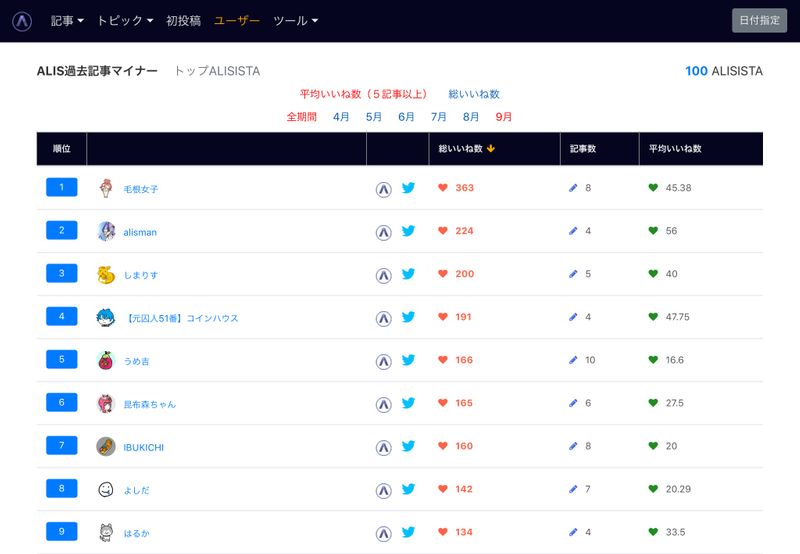
Task: Open the ツール dropdown menu
Action: [x=296, y=21]
